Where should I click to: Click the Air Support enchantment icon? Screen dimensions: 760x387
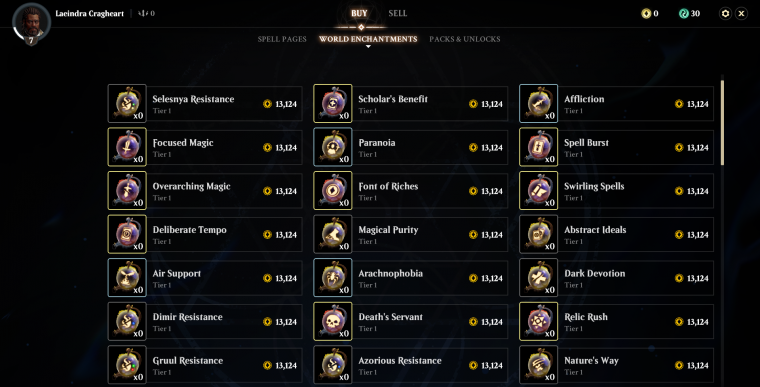coord(127,278)
